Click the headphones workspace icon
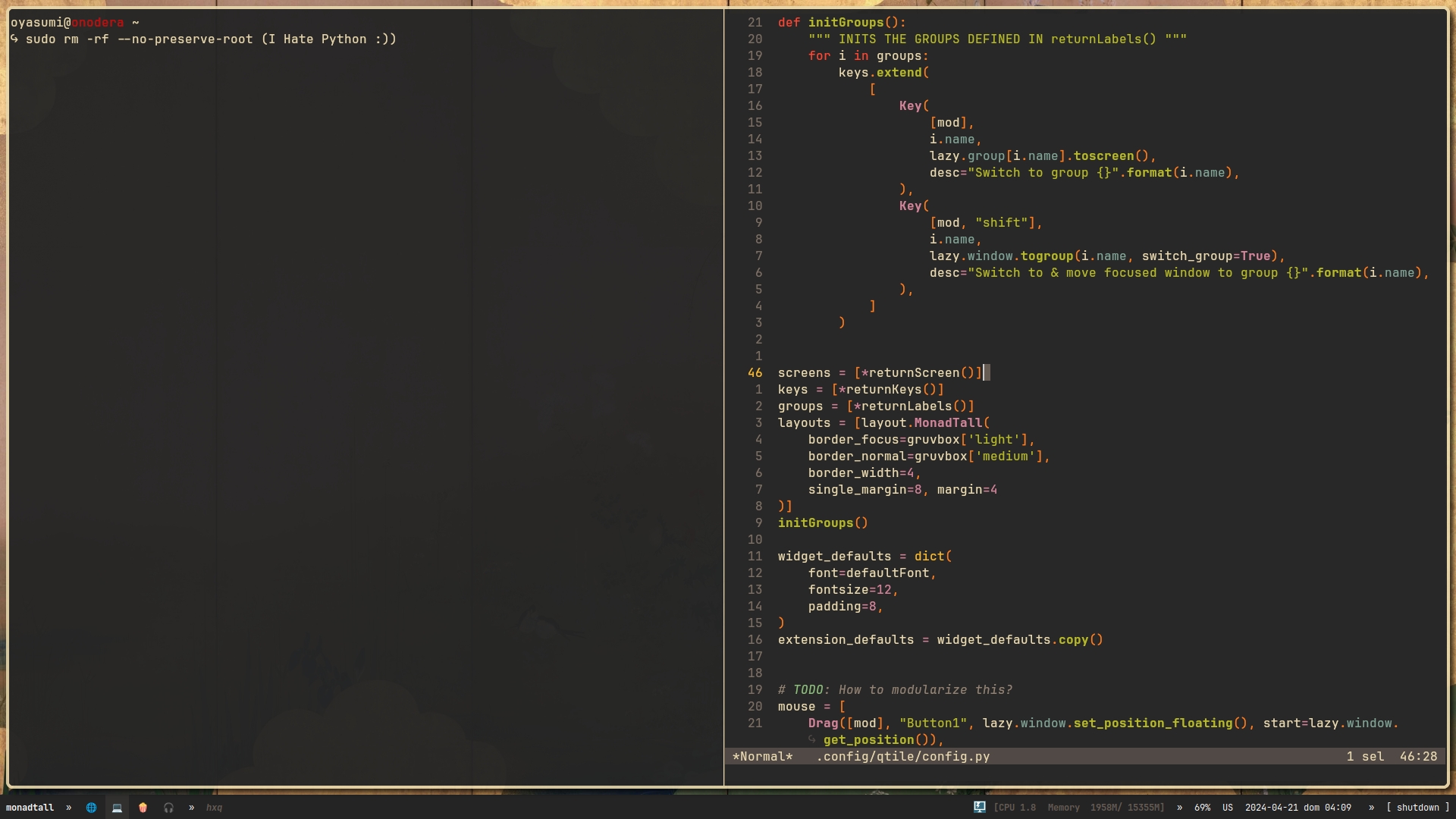Viewport: 1456px width, 819px height. pyautogui.click(x=168, y=808)
